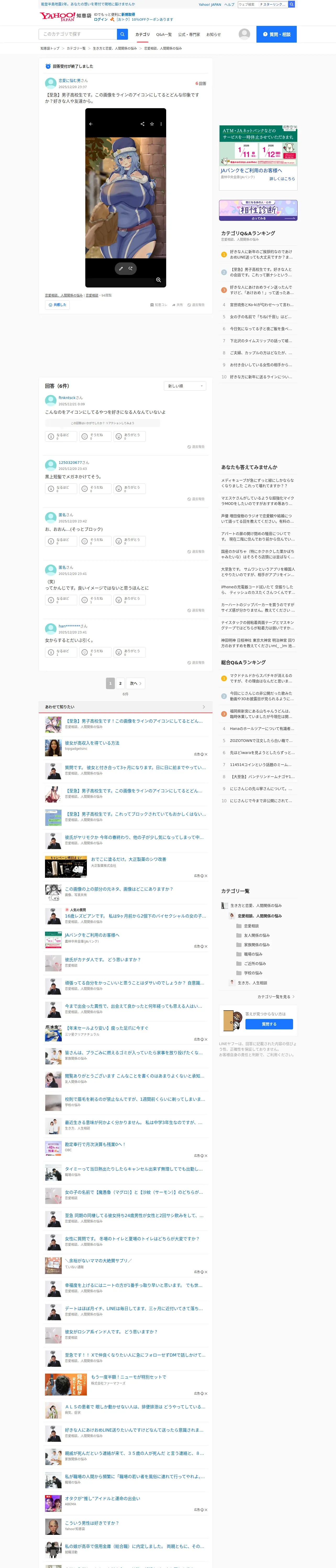Click the blue 質問する button
The width and height of the screenshot is (336, 1568).
(269, 1024)
